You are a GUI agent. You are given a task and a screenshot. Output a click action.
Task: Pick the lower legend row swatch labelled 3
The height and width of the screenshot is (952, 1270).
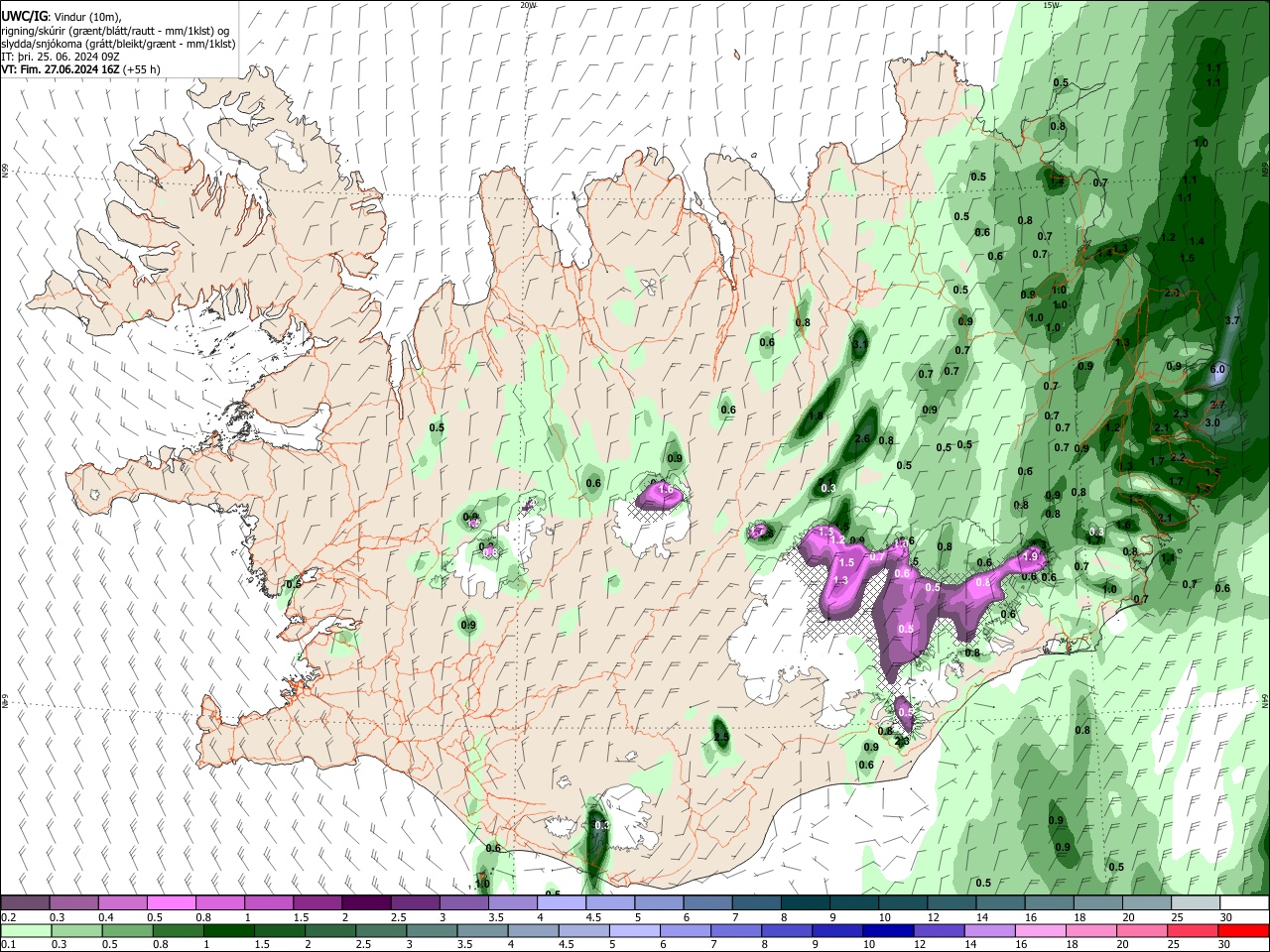tap(432, 930)
